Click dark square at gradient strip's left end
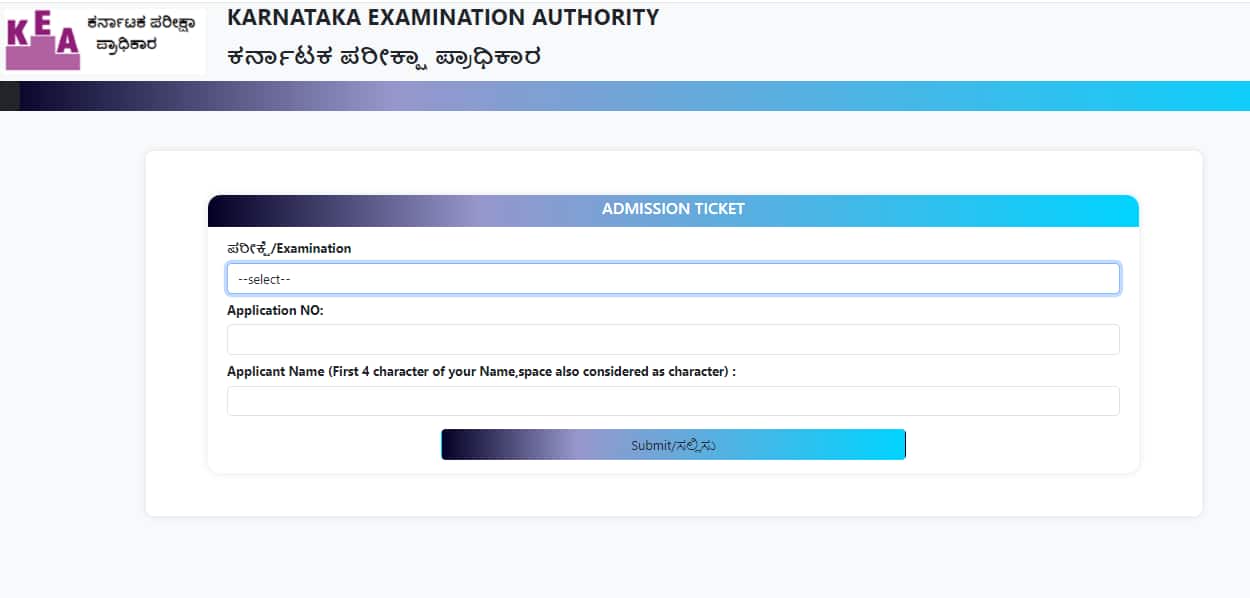Viewport: 1250px width, 598px height. coord(9,96)
